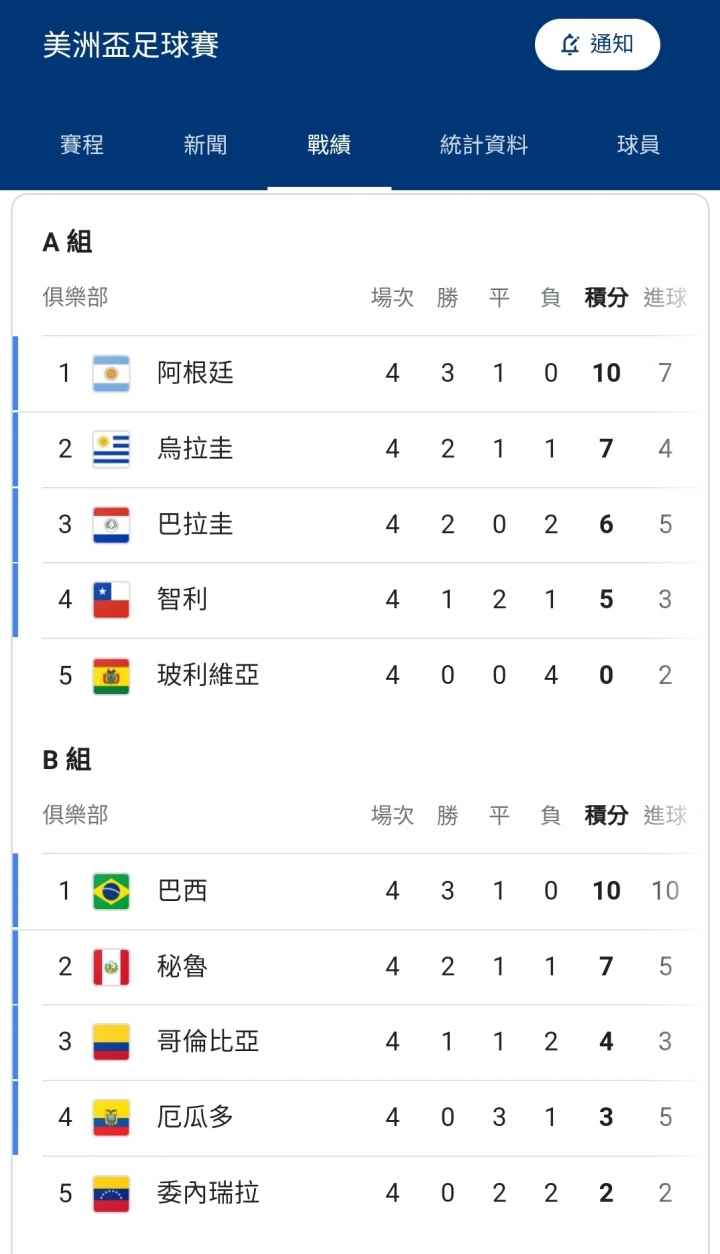Select the Uruguay flag icon

point(111,449)
